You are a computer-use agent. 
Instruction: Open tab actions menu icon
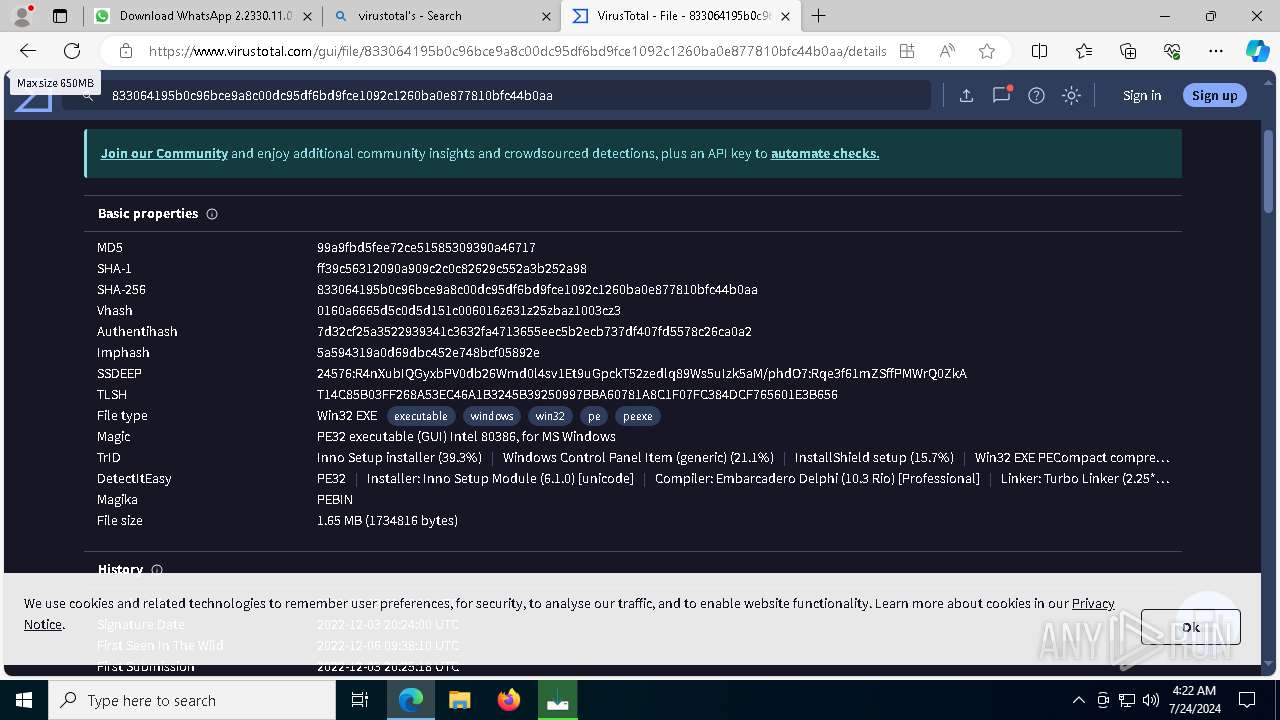point(60,16)
